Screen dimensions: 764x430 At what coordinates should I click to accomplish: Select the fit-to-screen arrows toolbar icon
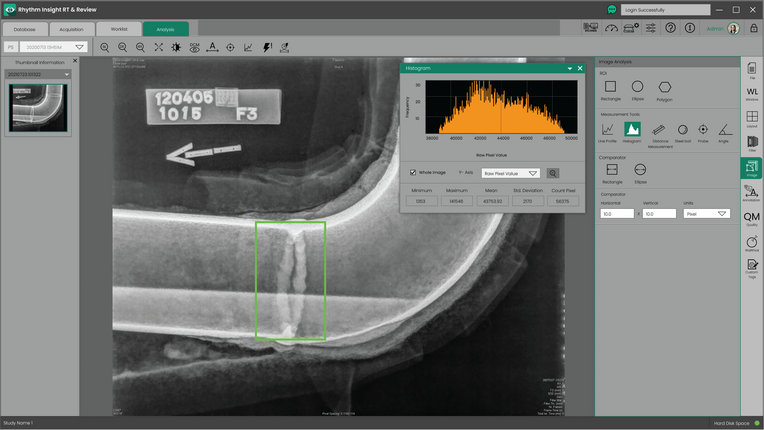158,47
